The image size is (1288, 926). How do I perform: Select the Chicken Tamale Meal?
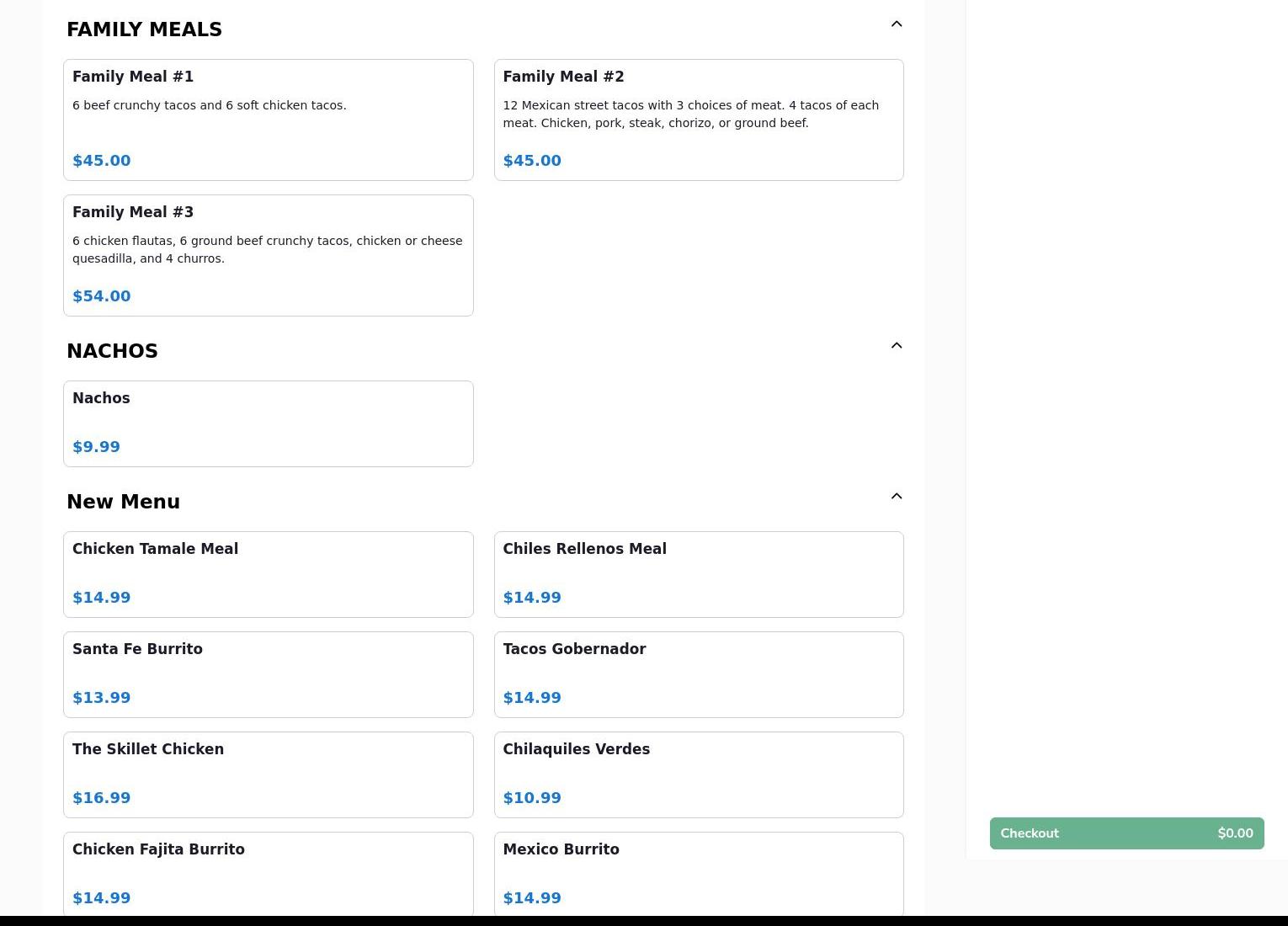[268, 574]
